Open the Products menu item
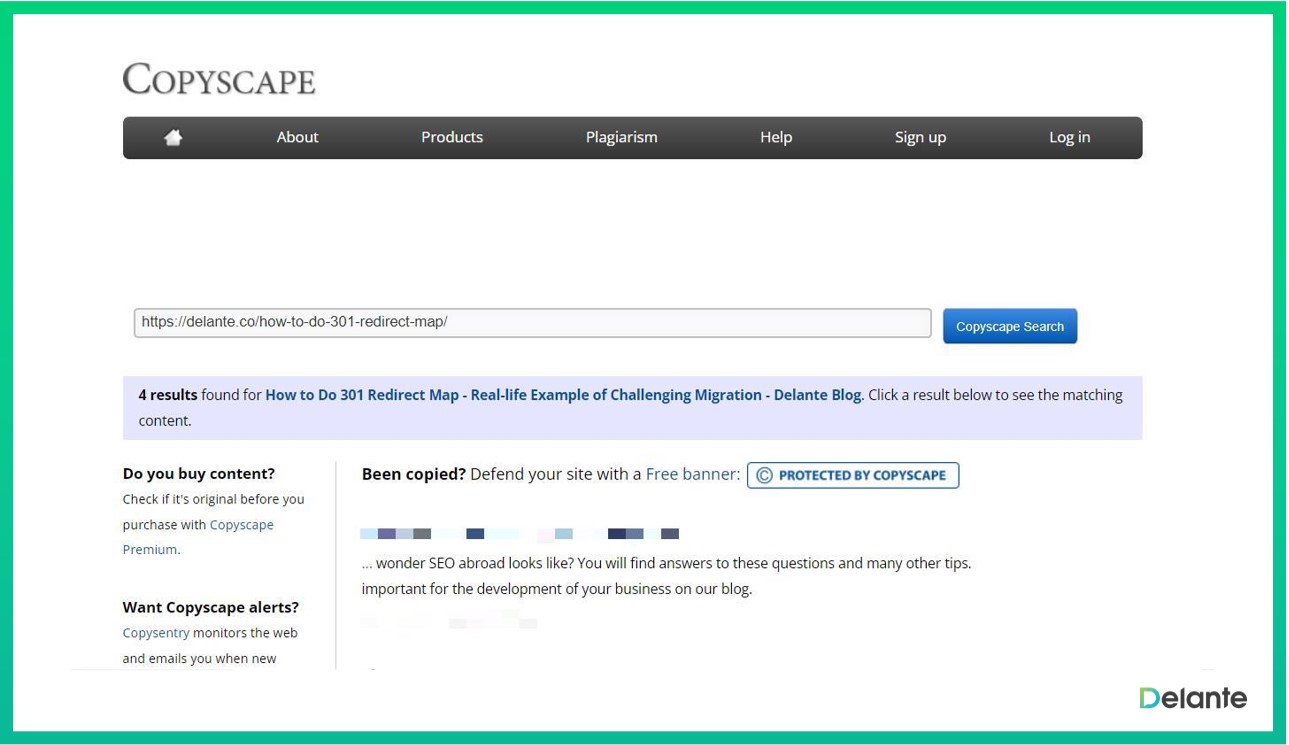Screen dimensions: 1289x745 (451, 138)
